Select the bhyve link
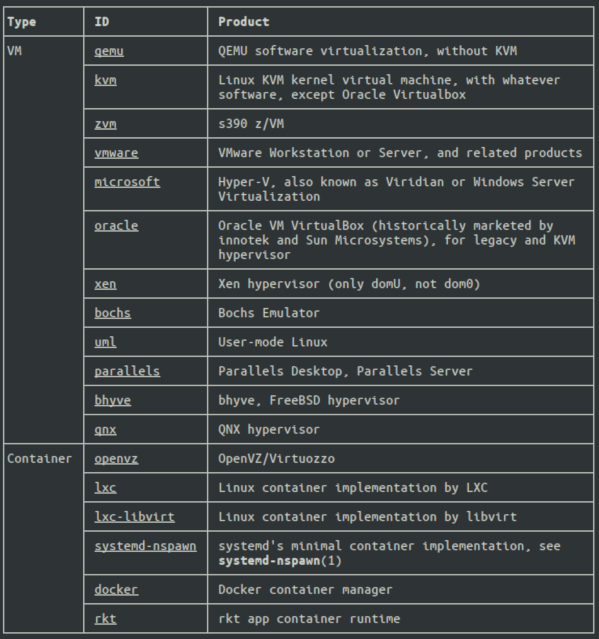599x639 pixels. (112, 400)
